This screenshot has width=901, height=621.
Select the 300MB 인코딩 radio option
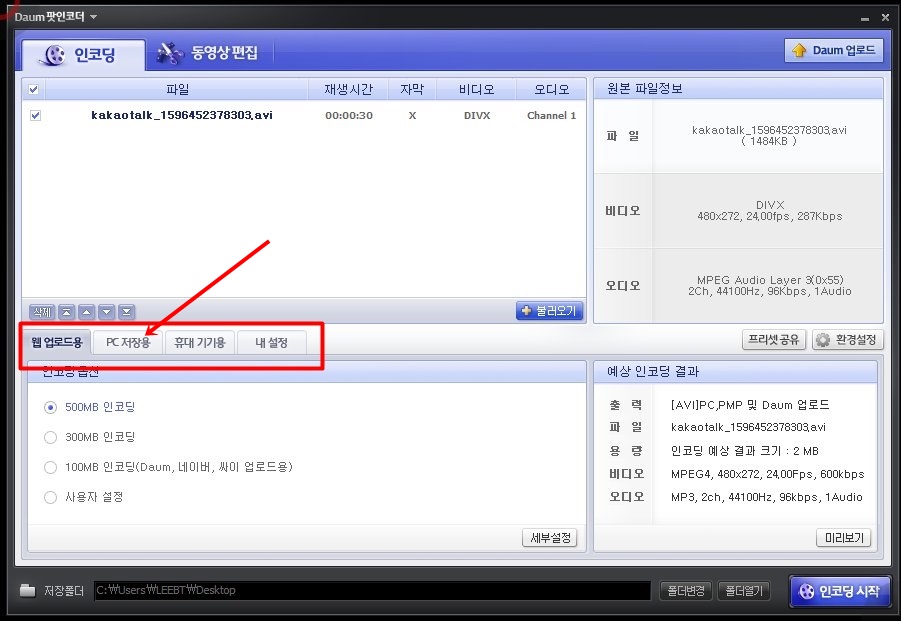(x=51, y=437)
